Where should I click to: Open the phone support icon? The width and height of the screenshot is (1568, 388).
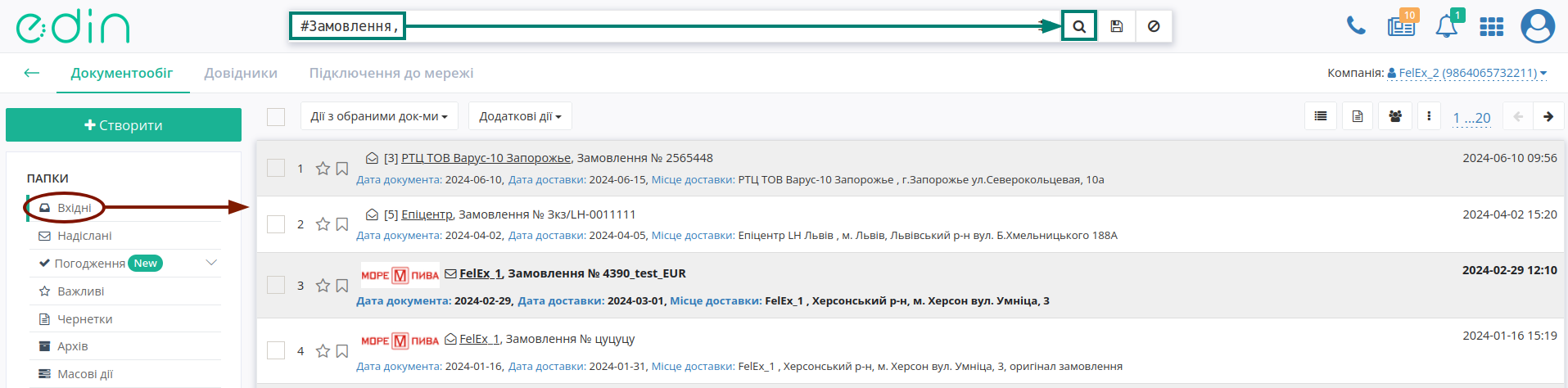pos(1356,25)
